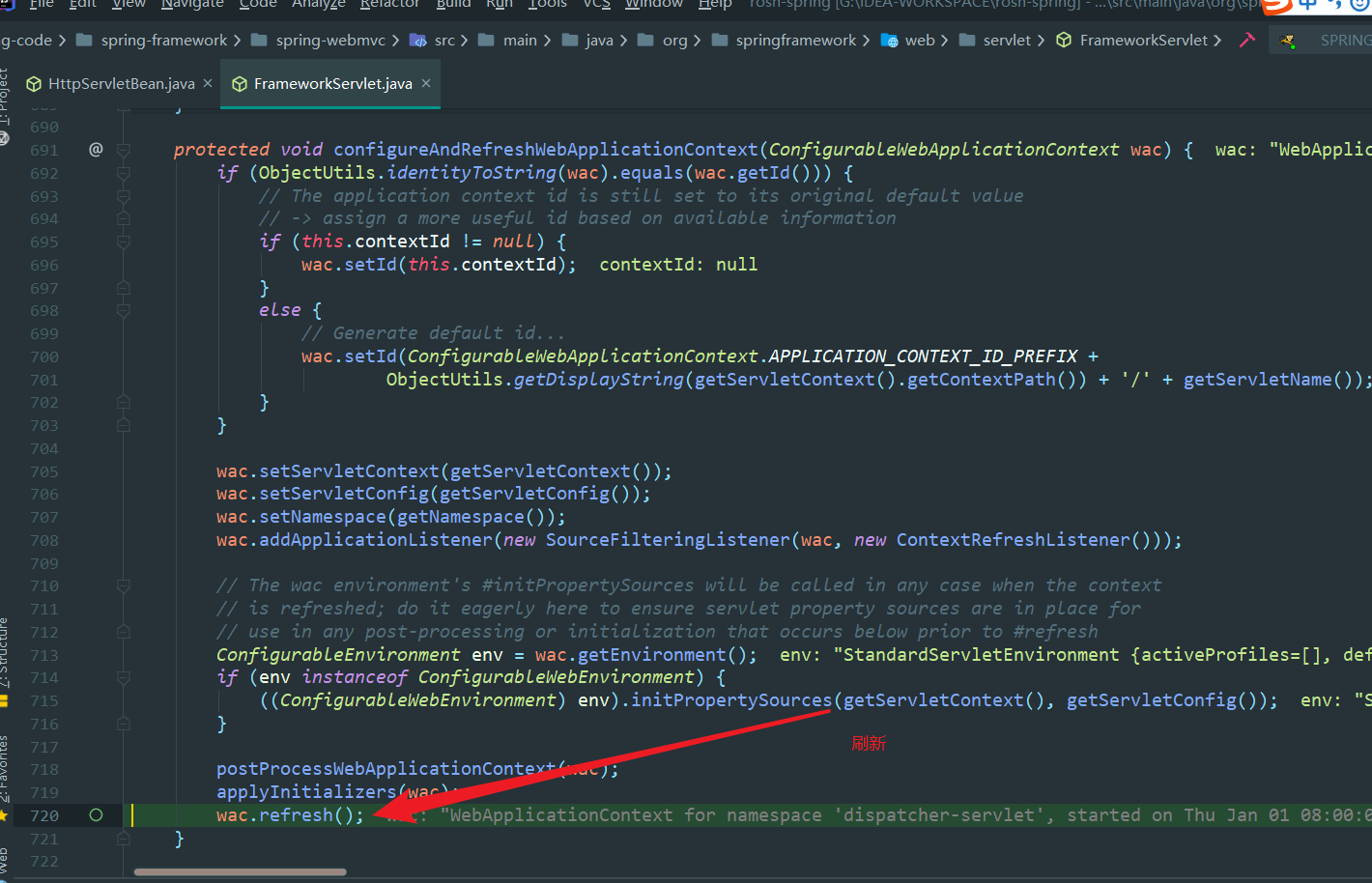This screenshot has width=1372, height=883.
Task: Click the initPropertySources method call
Action: coord(731,699)
